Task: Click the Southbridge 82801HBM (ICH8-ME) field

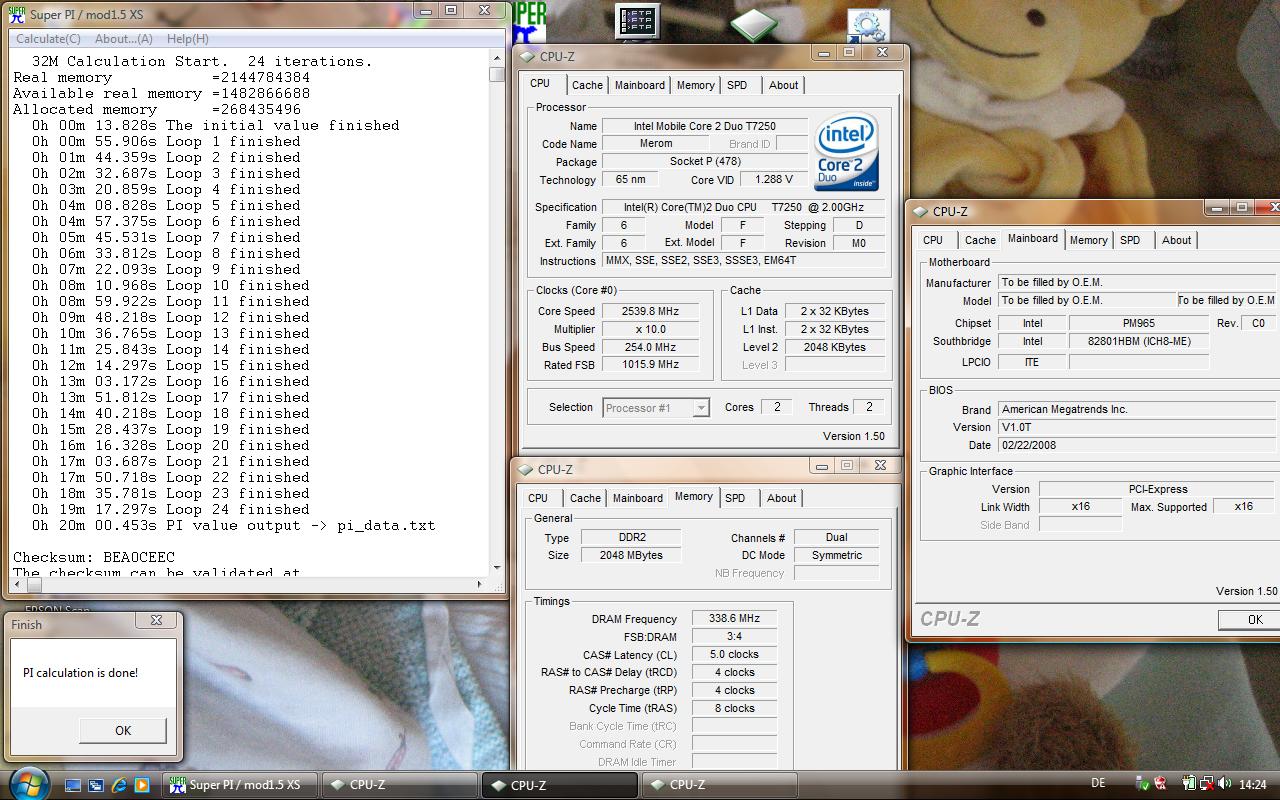Action: (x=1139, y=342)
